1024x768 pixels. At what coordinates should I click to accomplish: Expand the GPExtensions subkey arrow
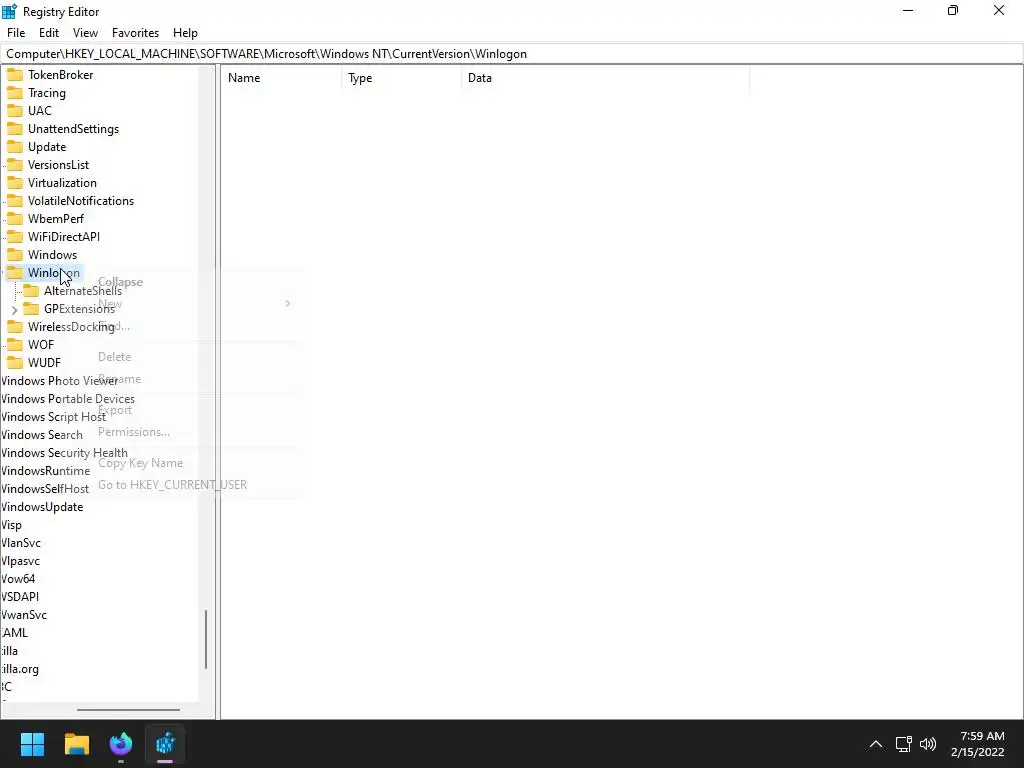tap(14, 310)
